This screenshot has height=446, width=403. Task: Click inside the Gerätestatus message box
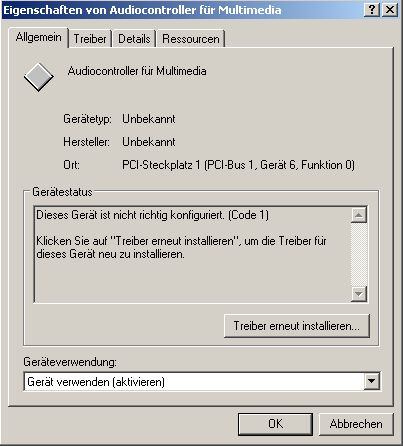pyautogui.click(x=193, y=254)
